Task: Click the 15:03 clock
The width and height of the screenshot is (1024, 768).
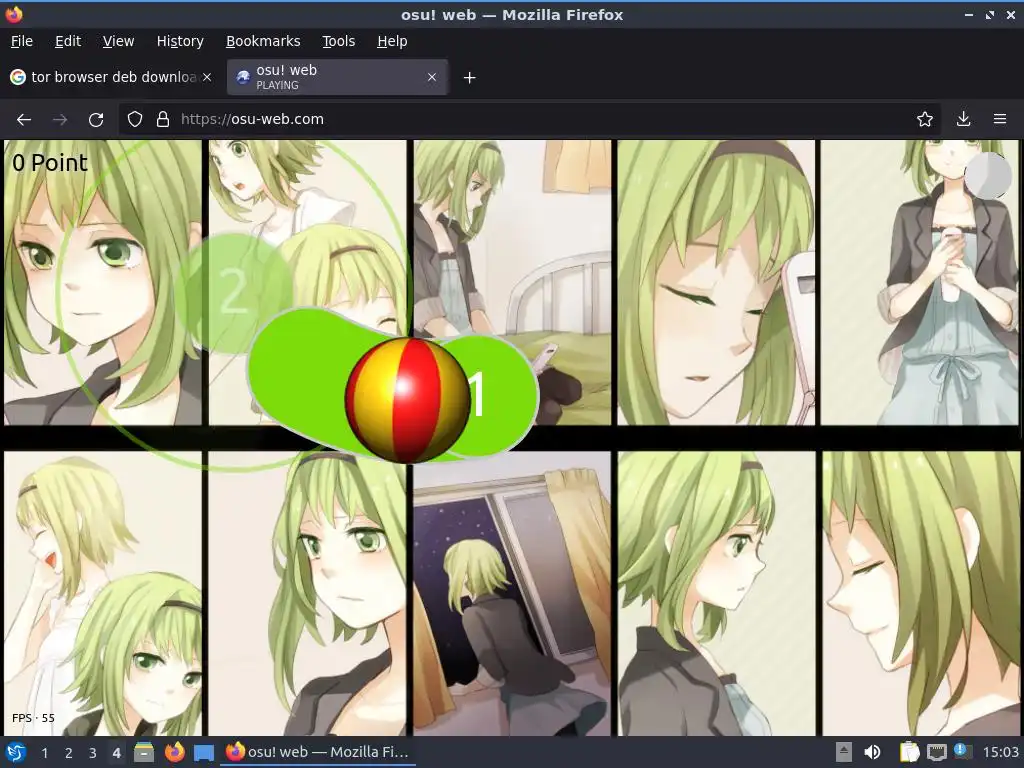Action: click(x=1000, y=752)
